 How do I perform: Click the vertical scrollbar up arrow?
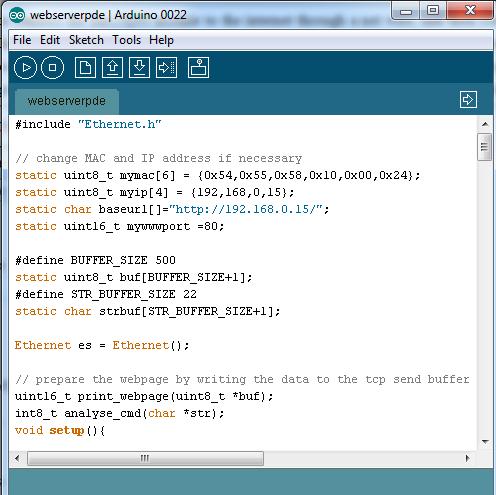pyautogui.click(x=485, y=124)
